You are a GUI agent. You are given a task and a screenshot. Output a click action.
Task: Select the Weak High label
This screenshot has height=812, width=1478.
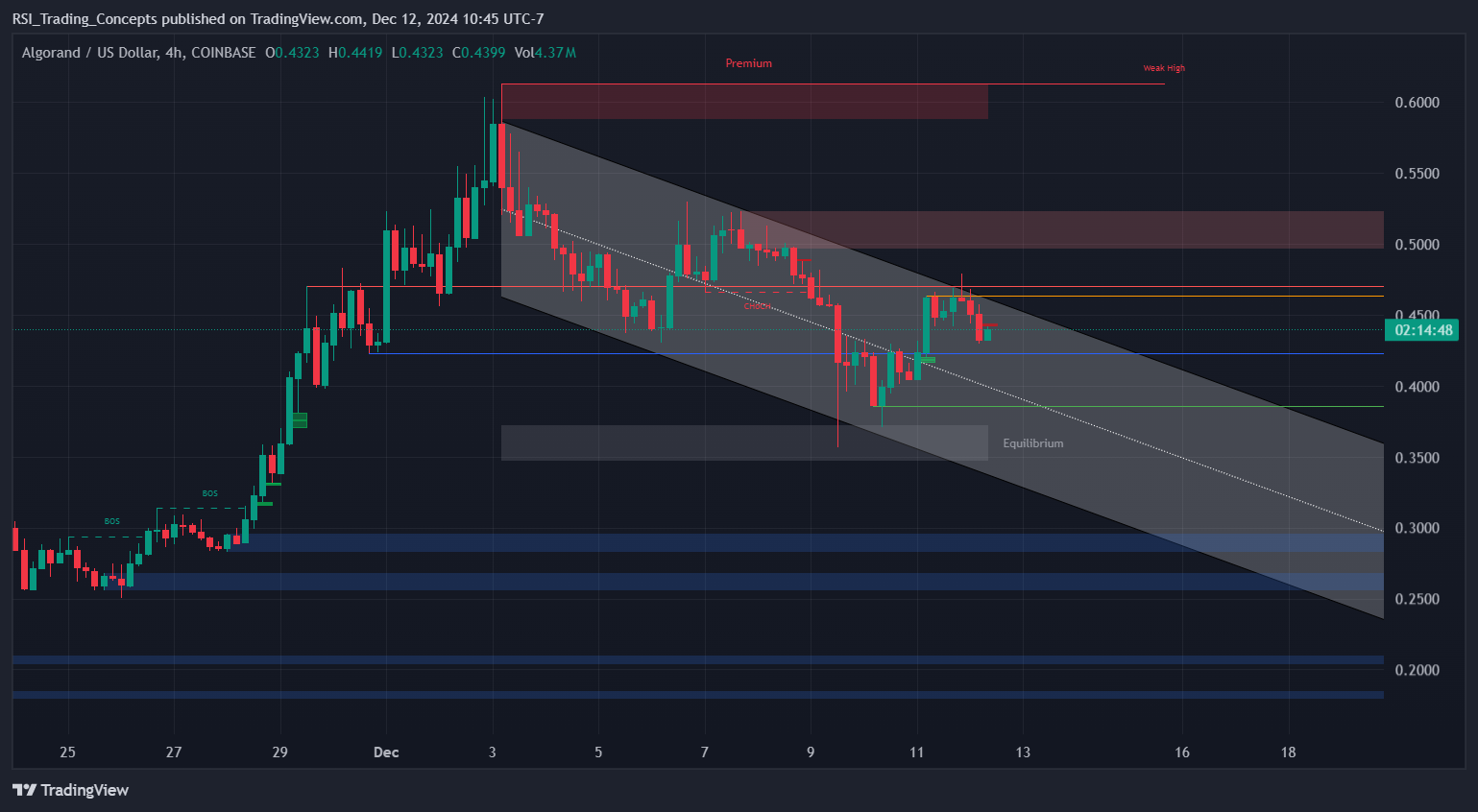click(x=1164, y=68)
